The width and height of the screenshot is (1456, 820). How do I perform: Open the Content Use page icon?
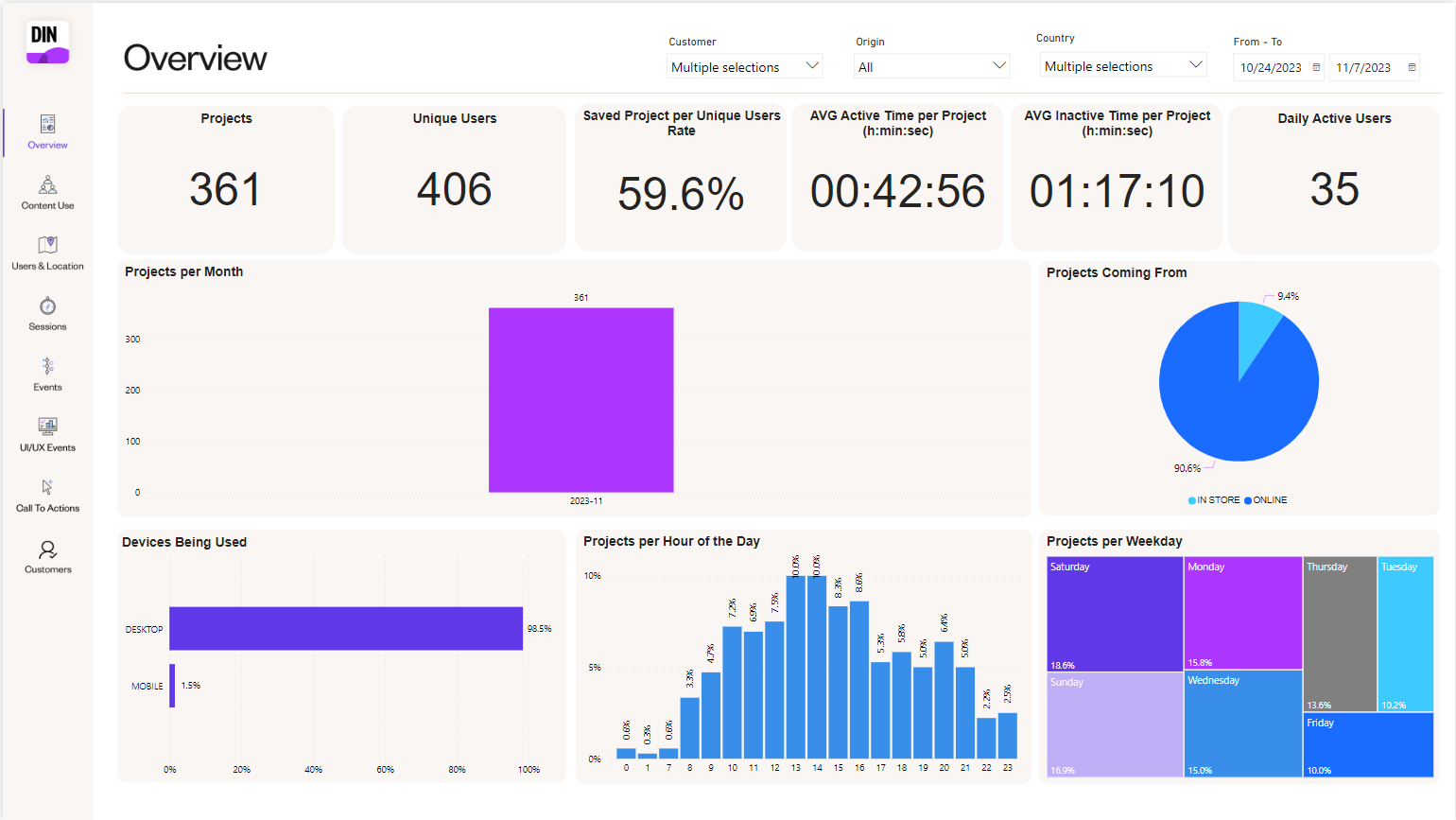click(x=47, y=186)
